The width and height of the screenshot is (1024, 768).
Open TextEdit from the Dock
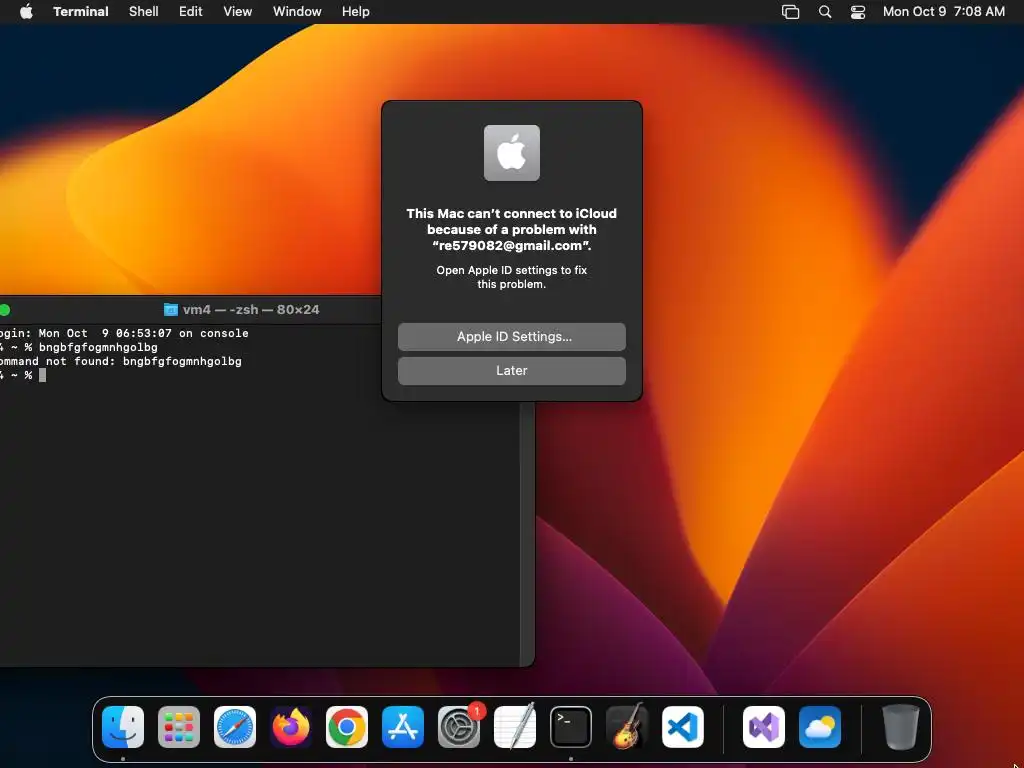point(515,727)
